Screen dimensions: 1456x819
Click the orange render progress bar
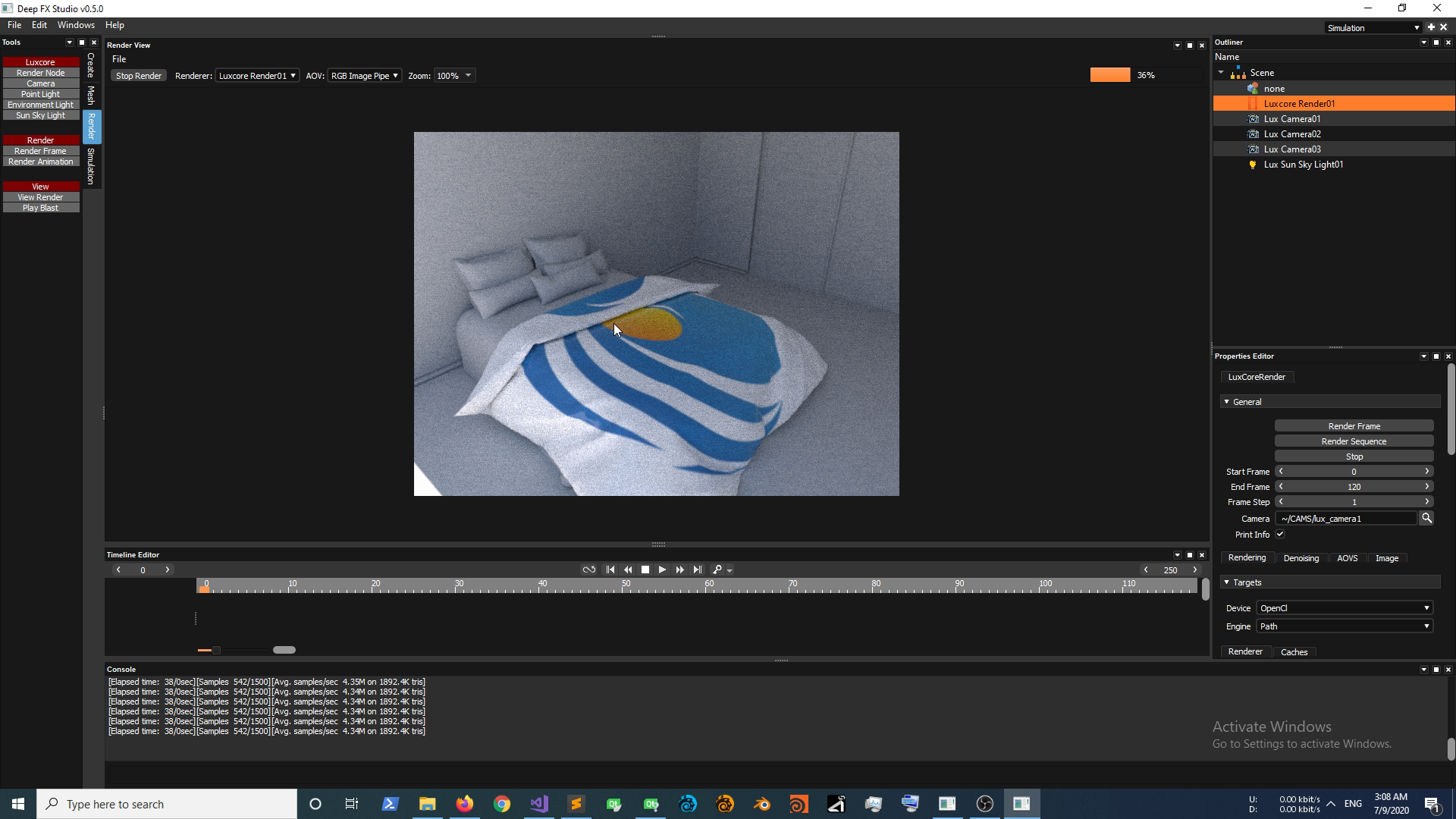pos(1110,75)
